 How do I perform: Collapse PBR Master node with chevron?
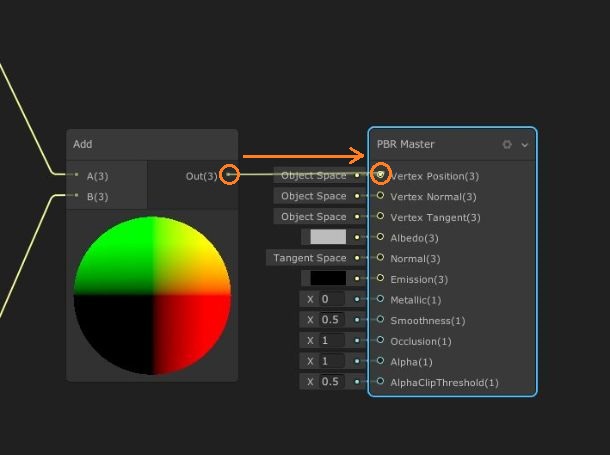tap(524, 145)
